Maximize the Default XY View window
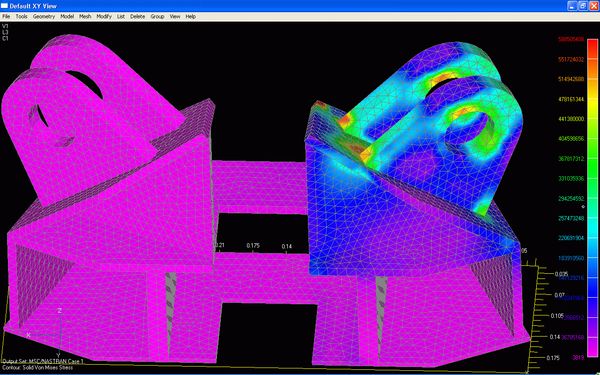The image size is (600, 375). [583, 6]
